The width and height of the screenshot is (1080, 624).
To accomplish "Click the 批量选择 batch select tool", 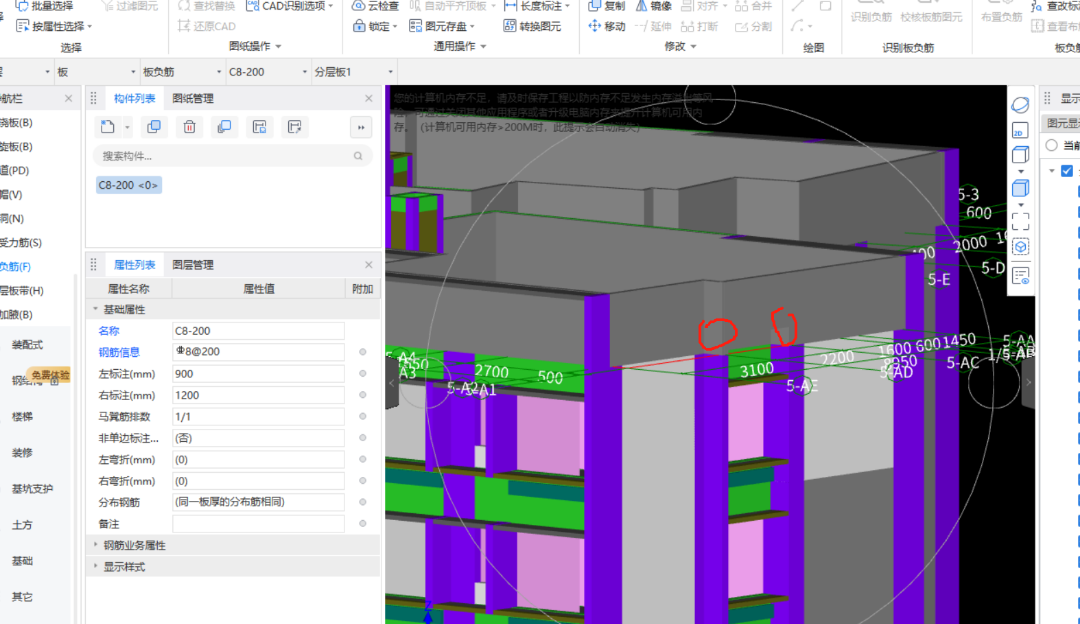I will click(x=44, y=6).
